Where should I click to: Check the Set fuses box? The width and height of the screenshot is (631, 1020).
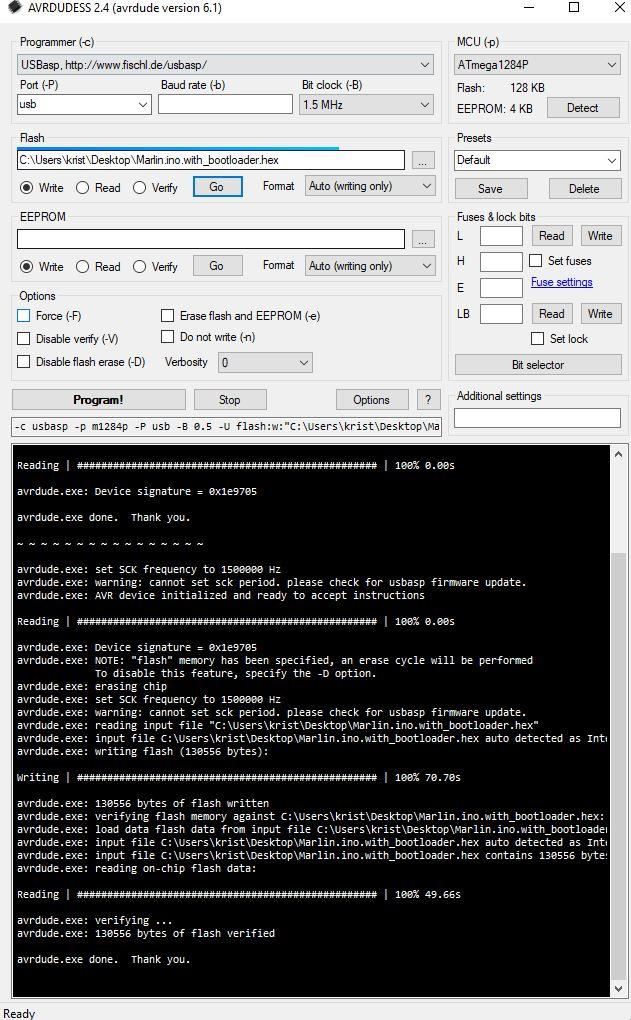[536, 261]
